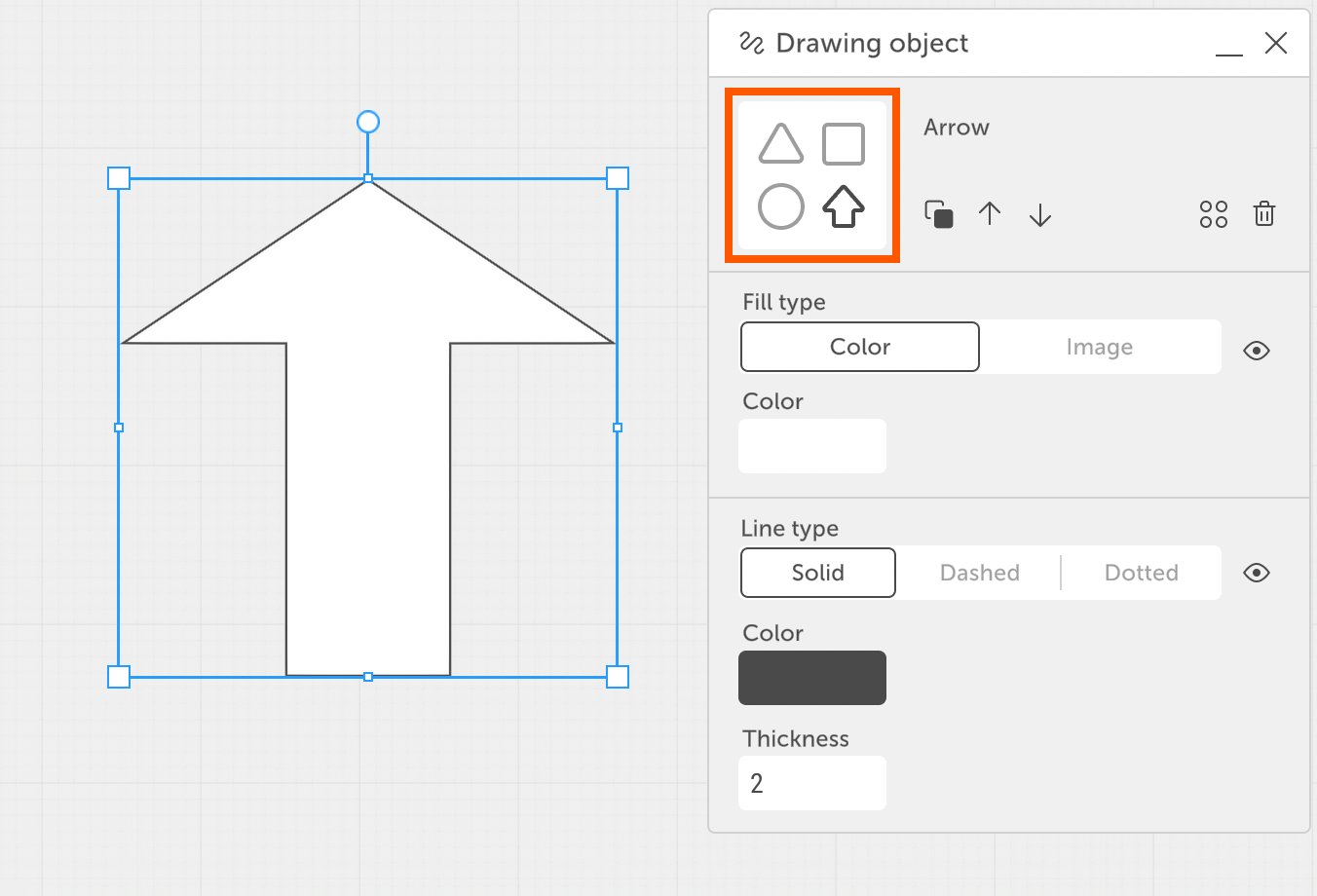Screen dimensions: 1317x896
Task: Select the square shape icon
Action: [x=844, y=144]
